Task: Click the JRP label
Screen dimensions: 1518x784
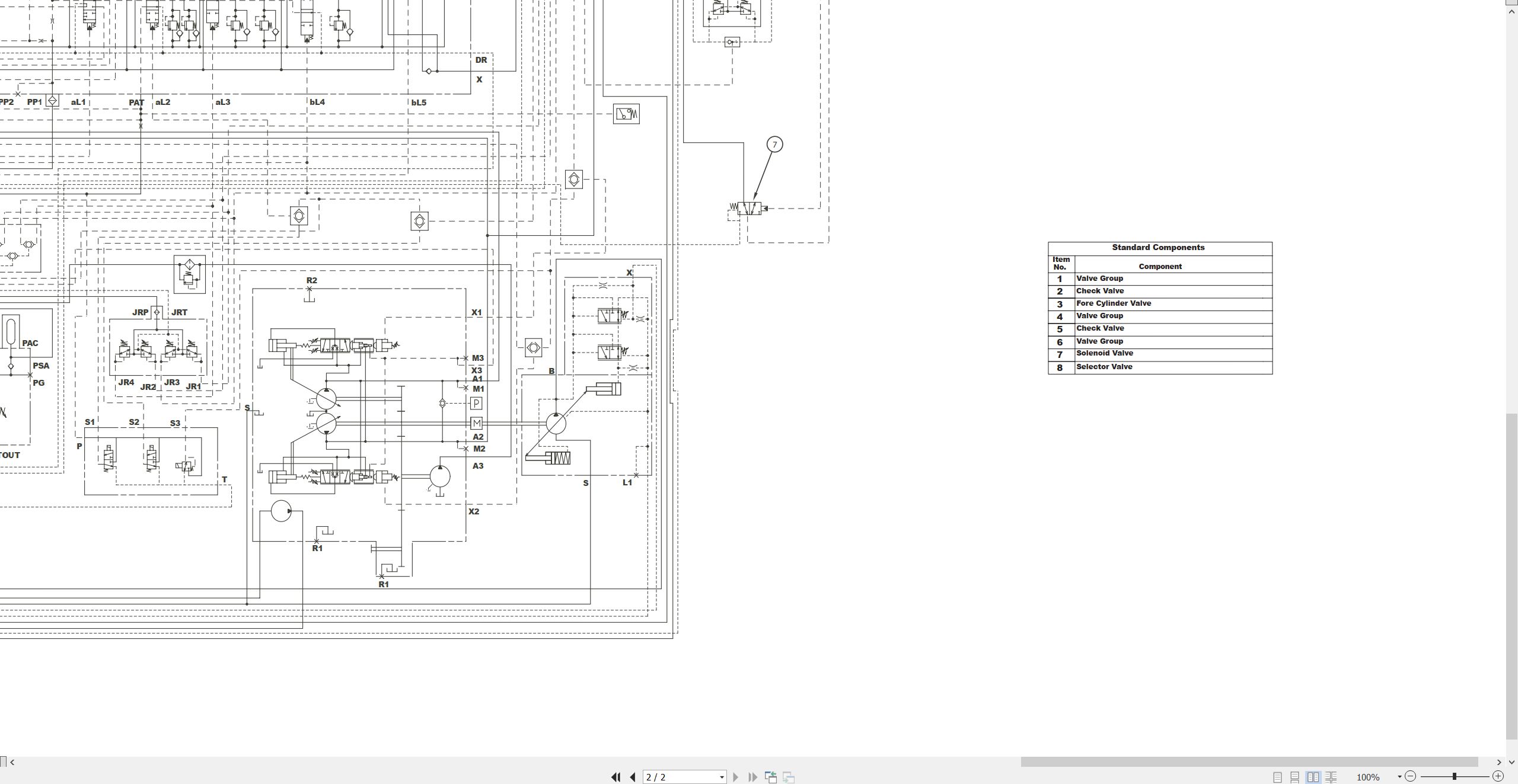Action: (x=141, y=312)
